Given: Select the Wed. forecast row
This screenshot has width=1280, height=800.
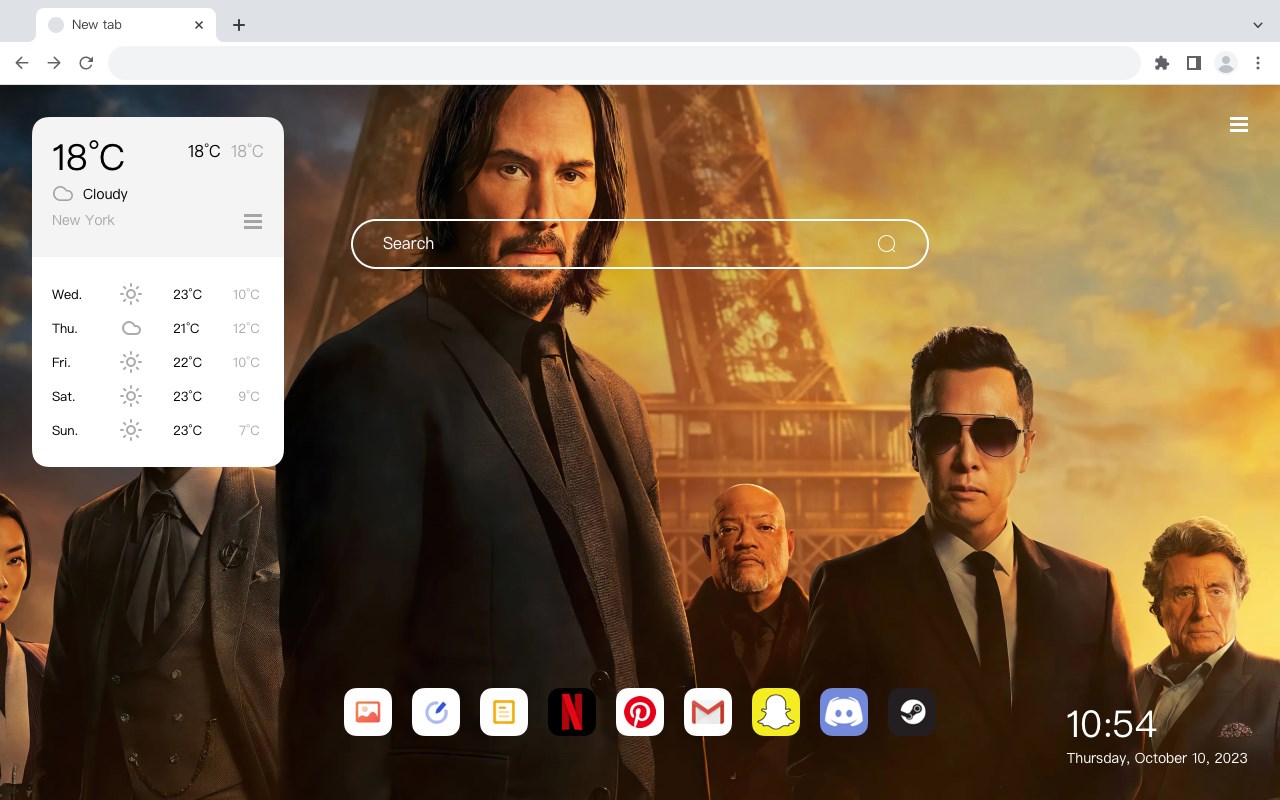Looking at the screenshot, I should pyautogui.click(x=158, y=294).
